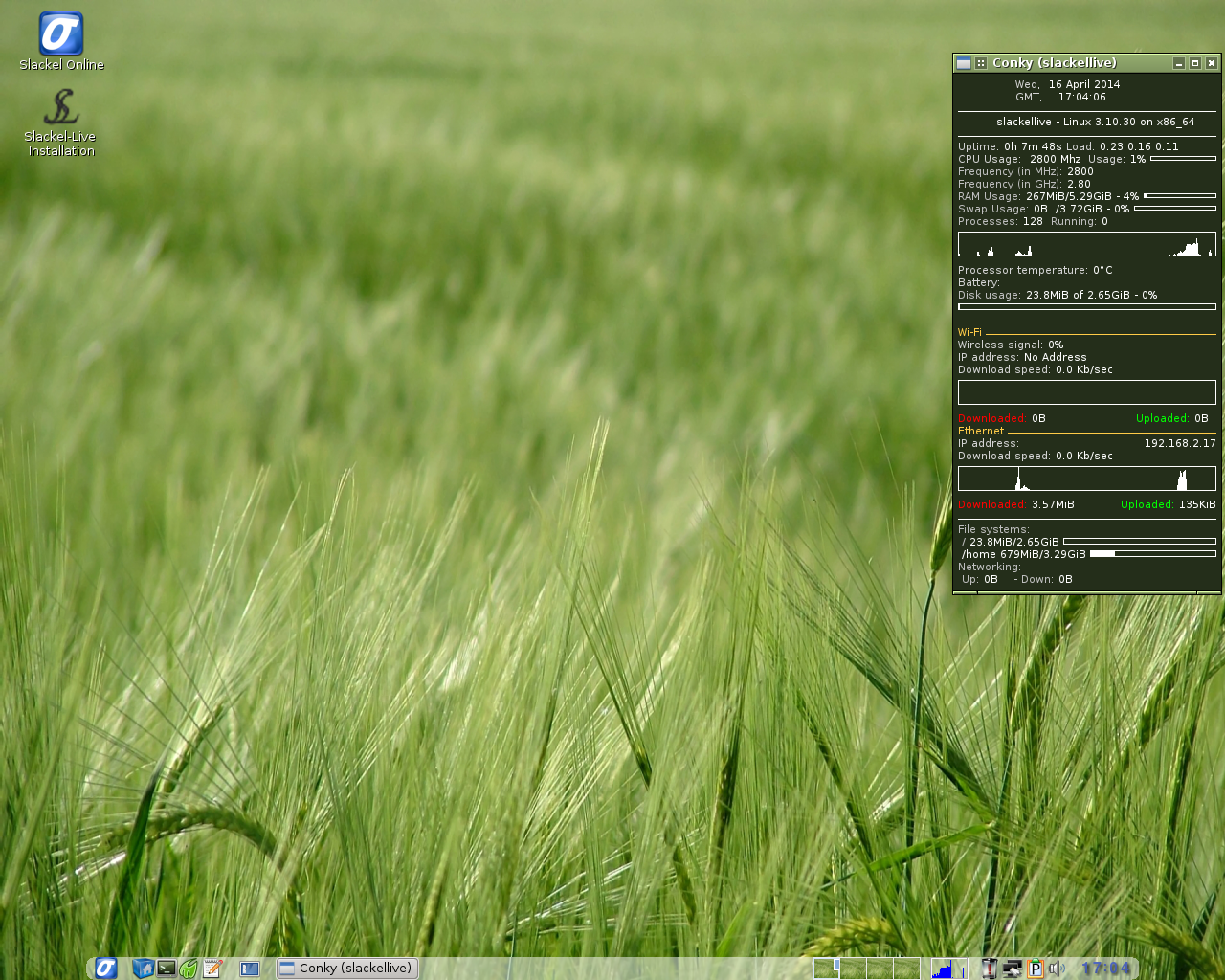This screenshot has height=980, width=1225.
Task: Launch the Slackel-Live Installation desktop shortcut
Action: click(61, 122)
